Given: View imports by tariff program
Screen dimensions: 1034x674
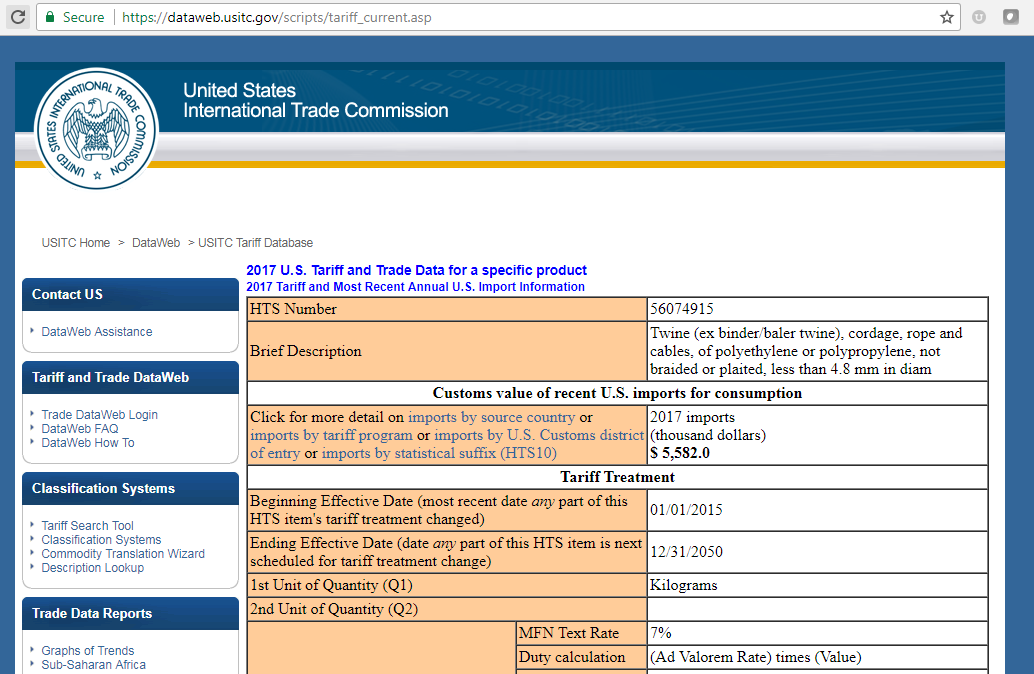Looking at the screenshot, I should tap(331, 435).
